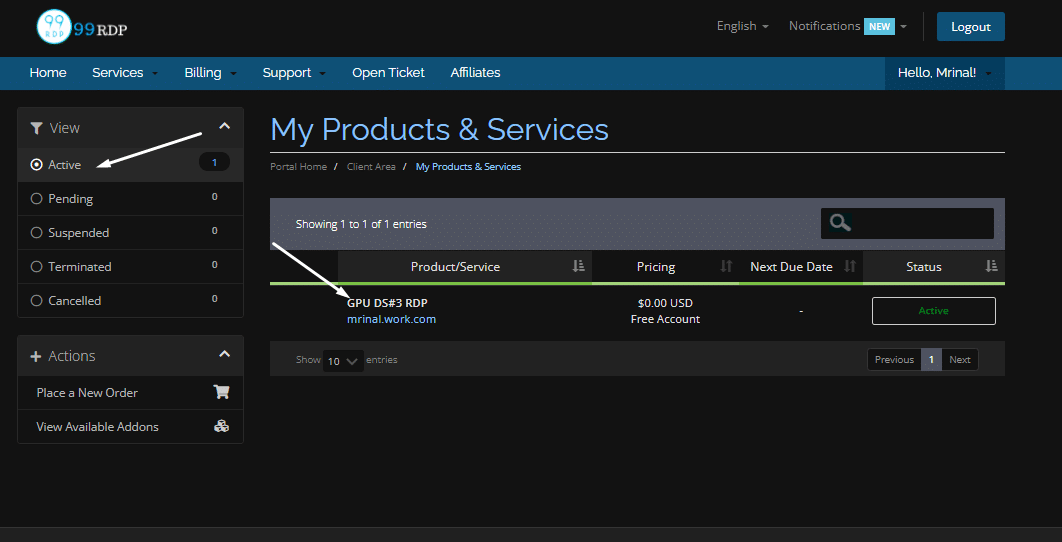1062x542 pixels.
Task: Click the shopping cart icon beside Place a New Order
Action: click(x=221, y=392)
